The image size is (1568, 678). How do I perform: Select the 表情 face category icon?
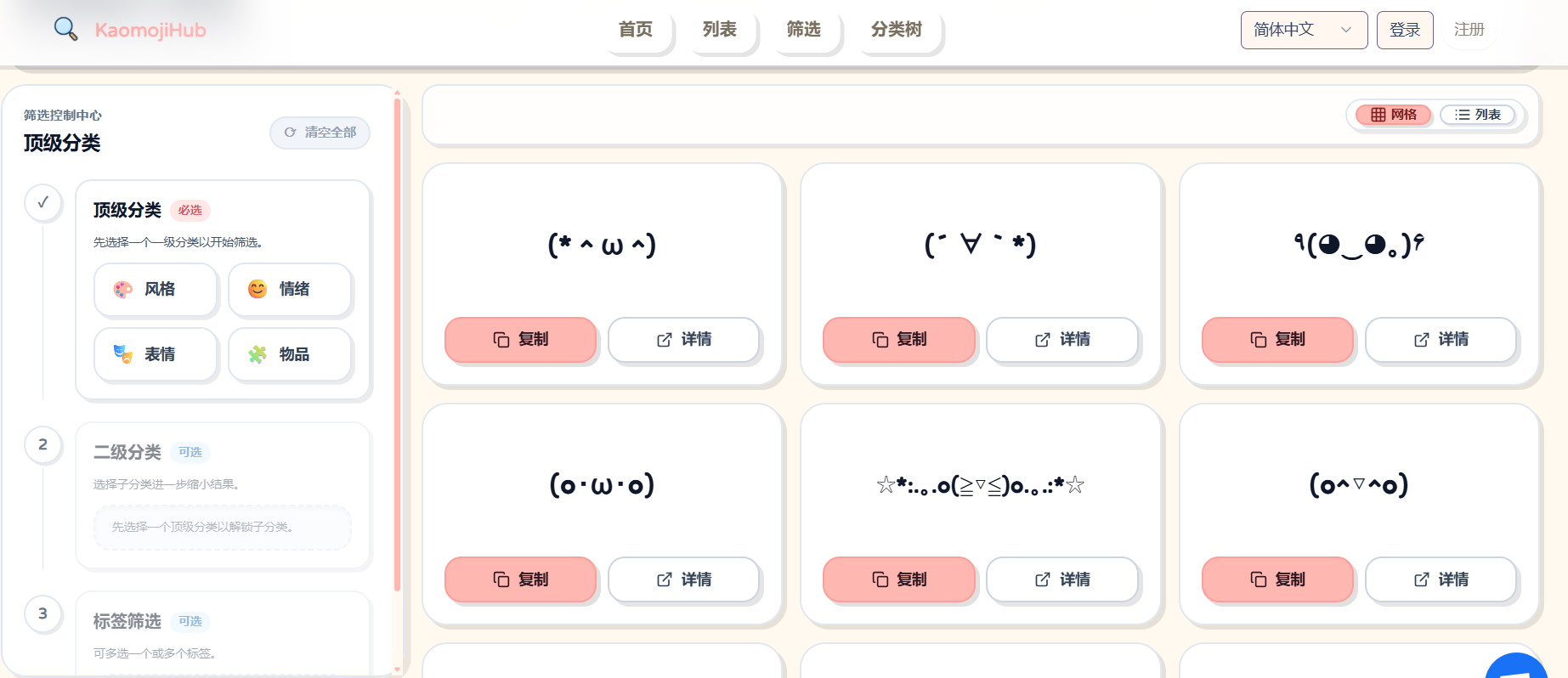pos(123,354)
